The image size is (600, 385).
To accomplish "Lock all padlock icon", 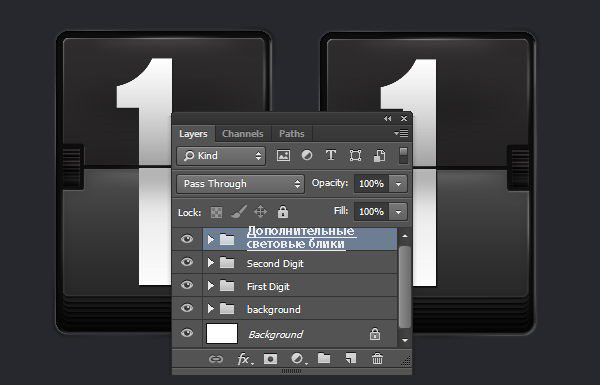I will coord(283,212).
